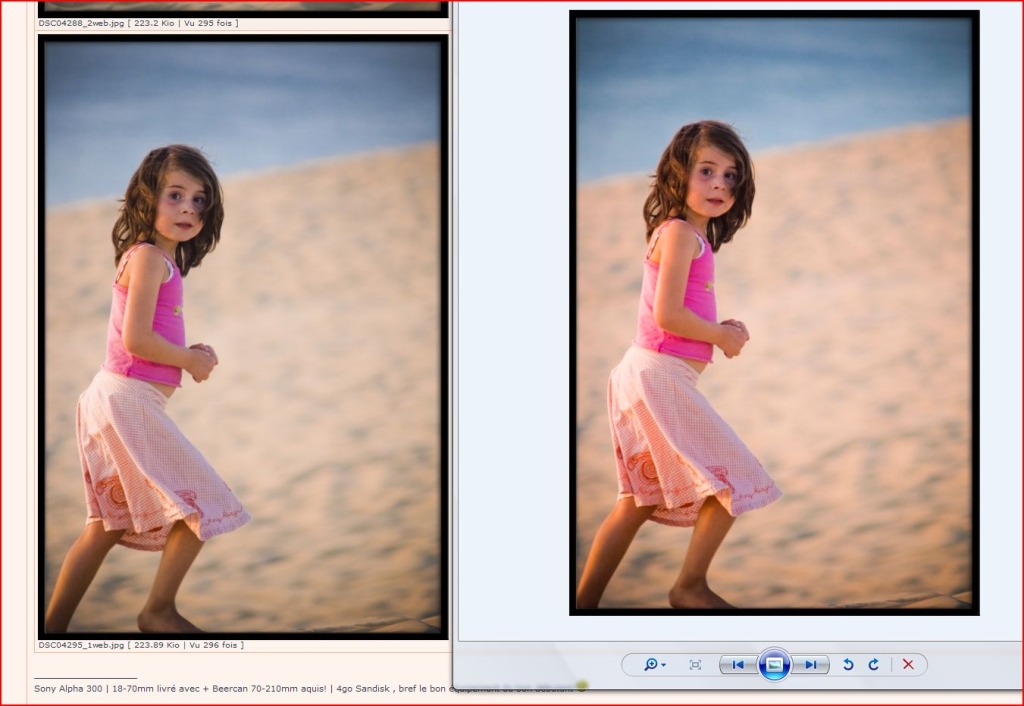Fit the photo to actual size
The image size is (1024, 706).
pos(695,665)
